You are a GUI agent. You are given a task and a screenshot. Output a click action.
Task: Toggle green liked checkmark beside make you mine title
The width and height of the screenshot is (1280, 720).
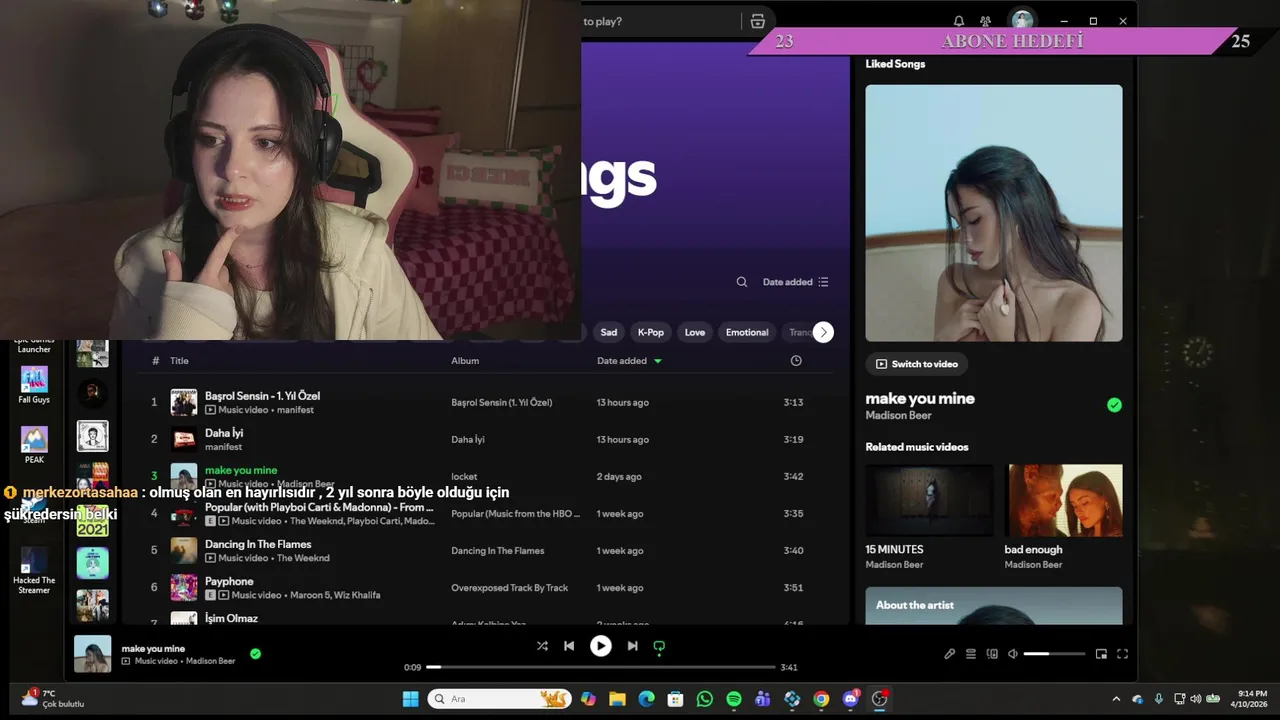(x=1114, y=405)
